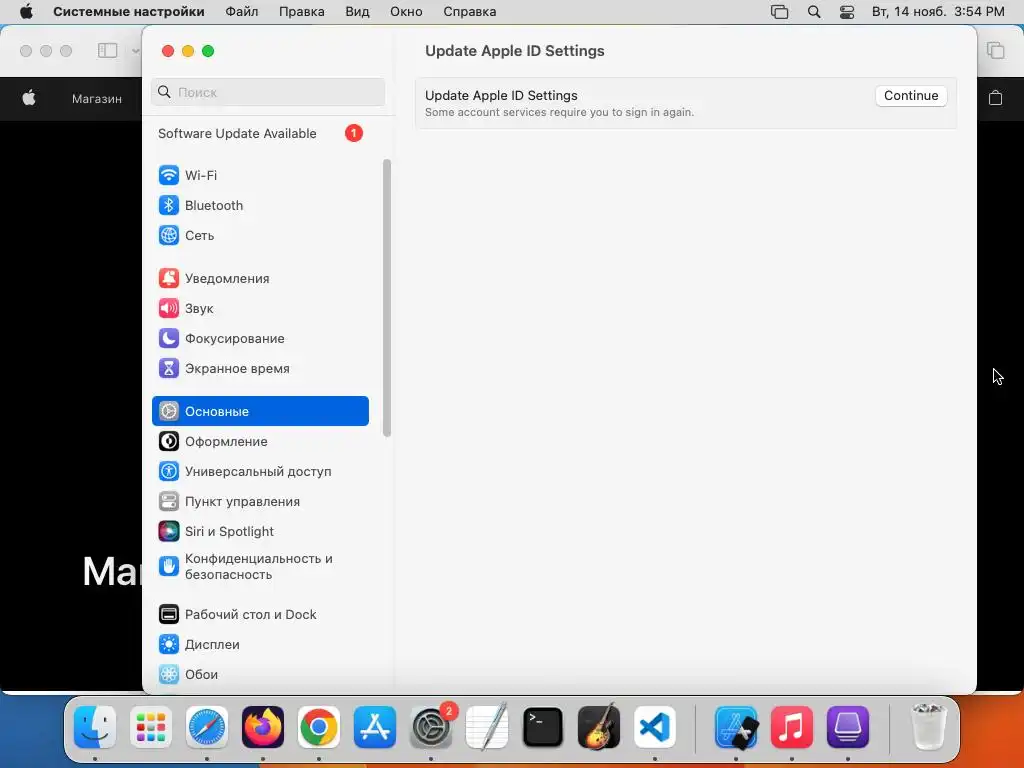Open the Окно menu
Viewport: 1024px width, 768px height.
[406, 12]
